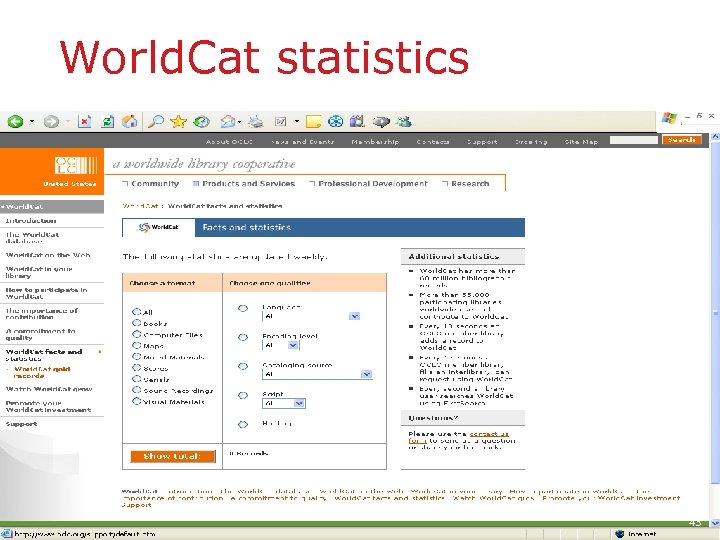Click the speech bubble Messenger icon

(381, 122)
